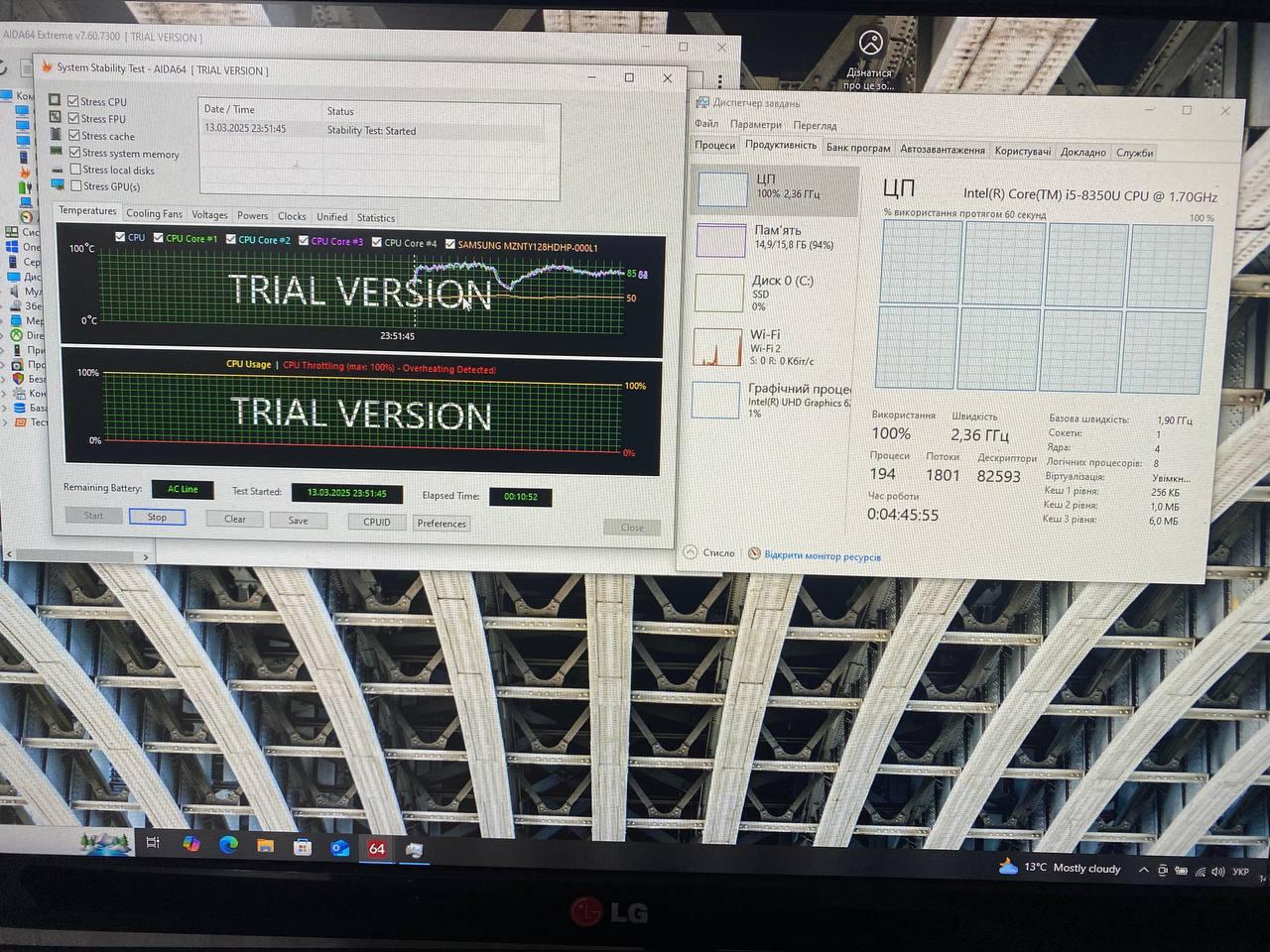Viewport: 1270px width, 952px height.
Task: Open Microsoft Store from the taskbar
Action: [303, 847]
